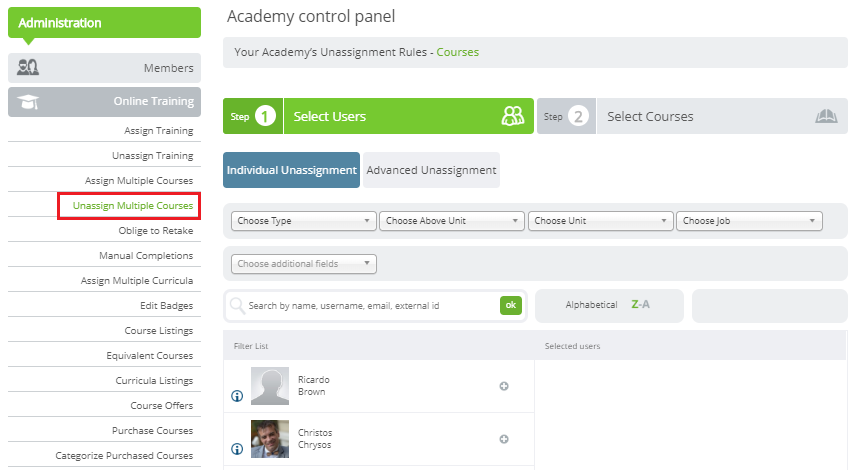Open the info icon for Christos Chrysos
This screenshot has height=470, width=857.
[237, 449]
